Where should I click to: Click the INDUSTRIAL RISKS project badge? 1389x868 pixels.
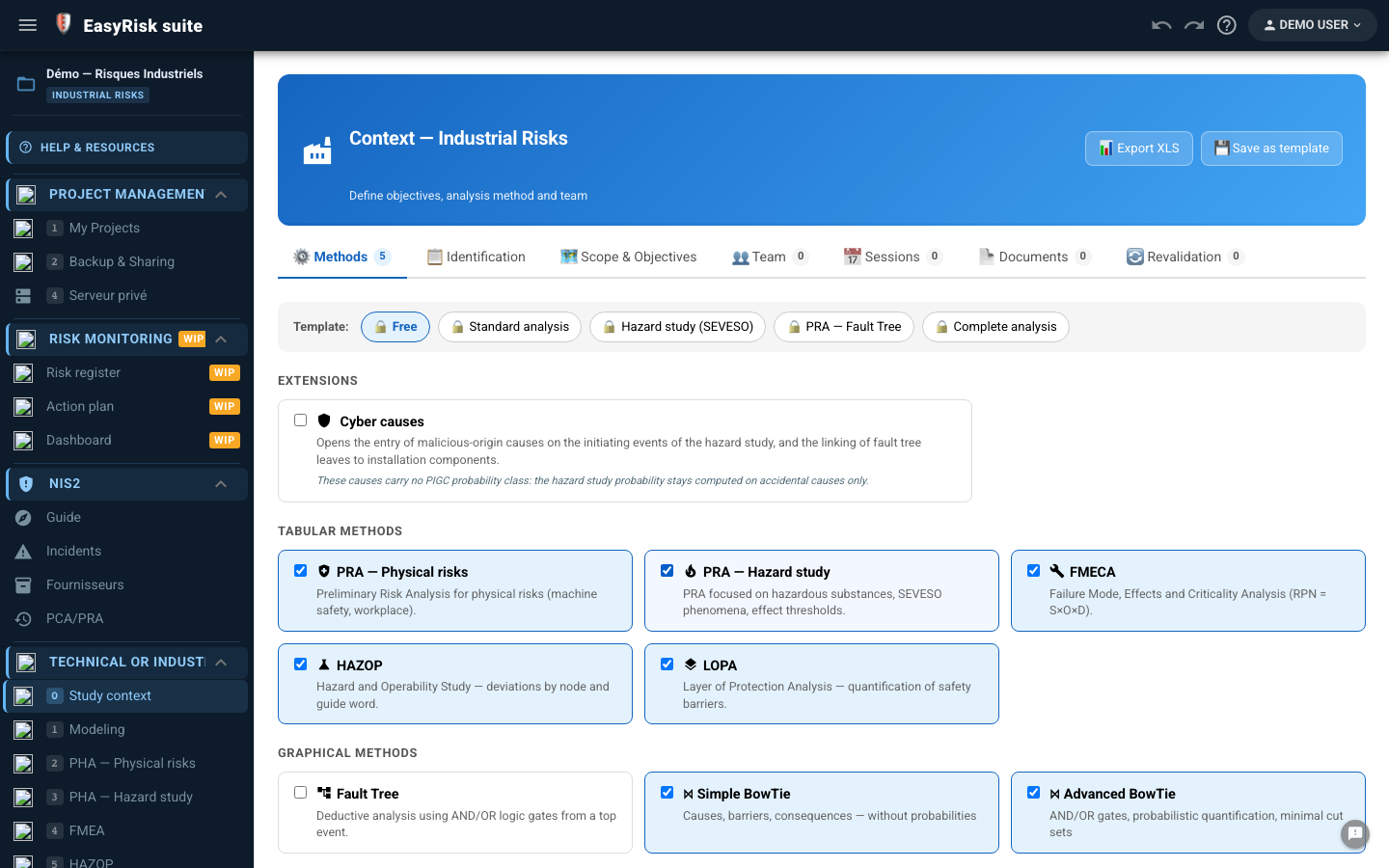pos(97,95)
